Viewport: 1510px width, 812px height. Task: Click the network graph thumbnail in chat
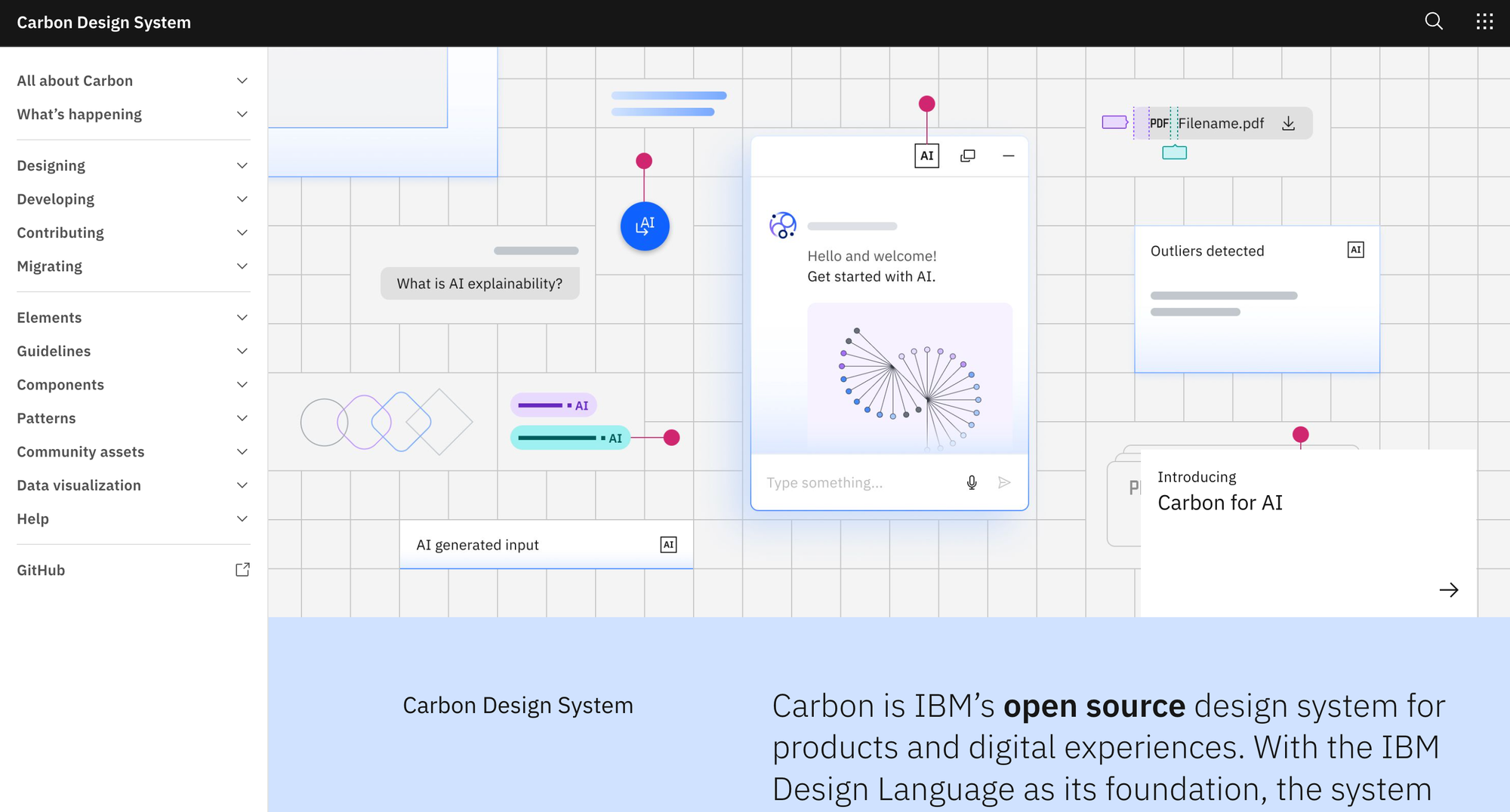(910, 377)
